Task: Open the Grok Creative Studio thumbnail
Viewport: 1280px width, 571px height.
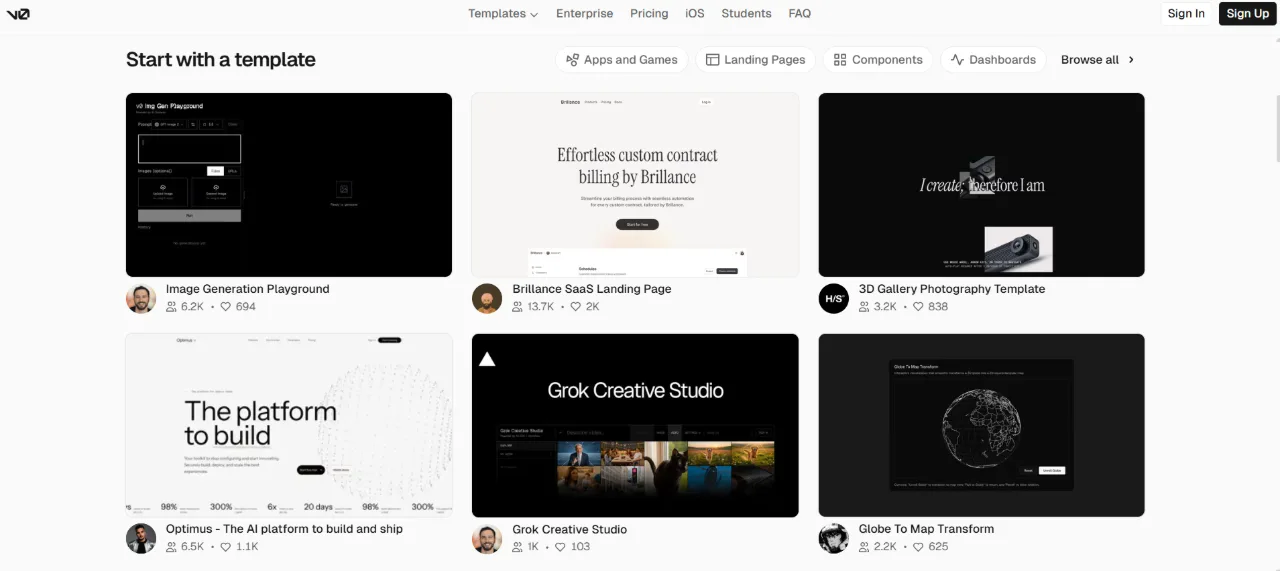Action: (x=635, y=425)
